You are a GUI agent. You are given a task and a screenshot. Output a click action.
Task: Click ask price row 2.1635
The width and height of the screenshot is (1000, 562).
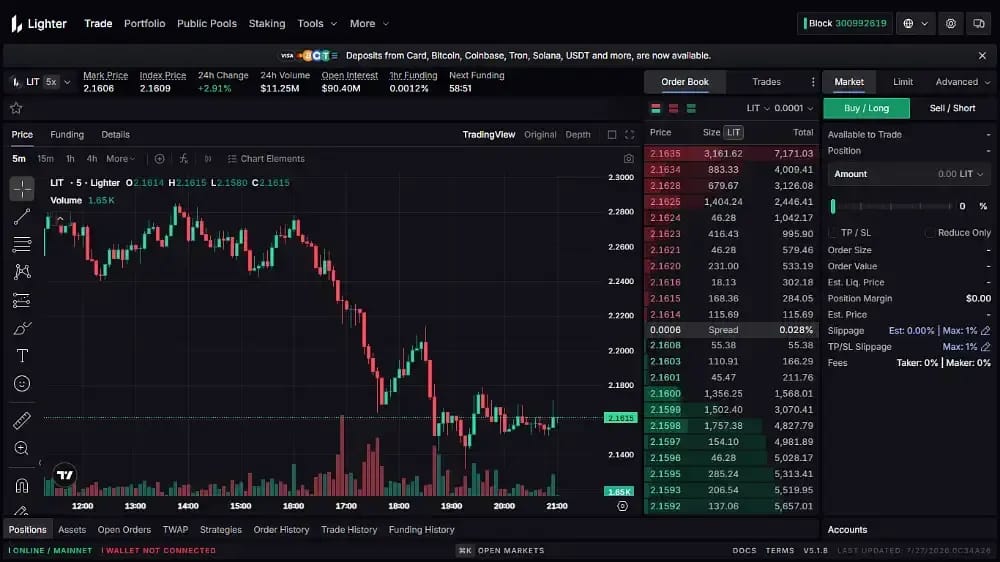pyautogui.click(x=731, y=154)
